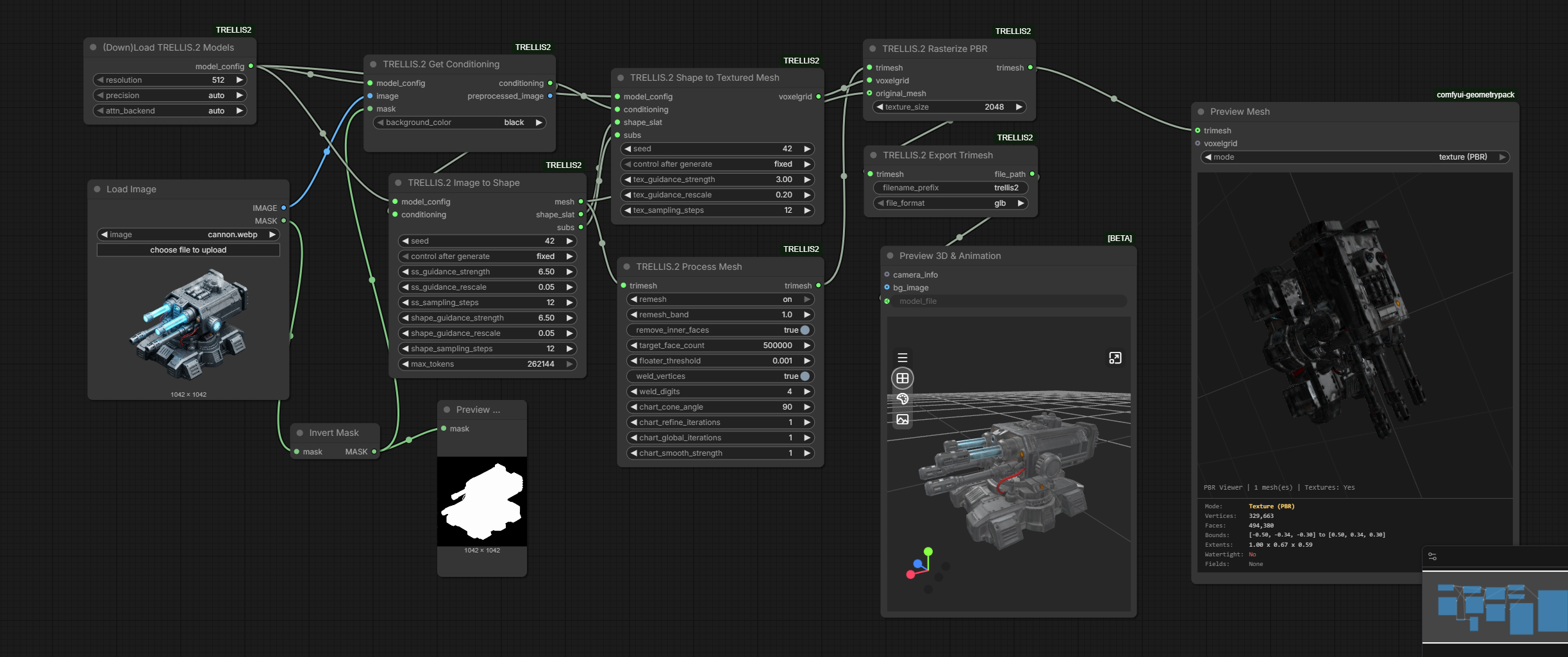Open Preview Mesh mode dropdown texture (PBR)

[1355, 157]
